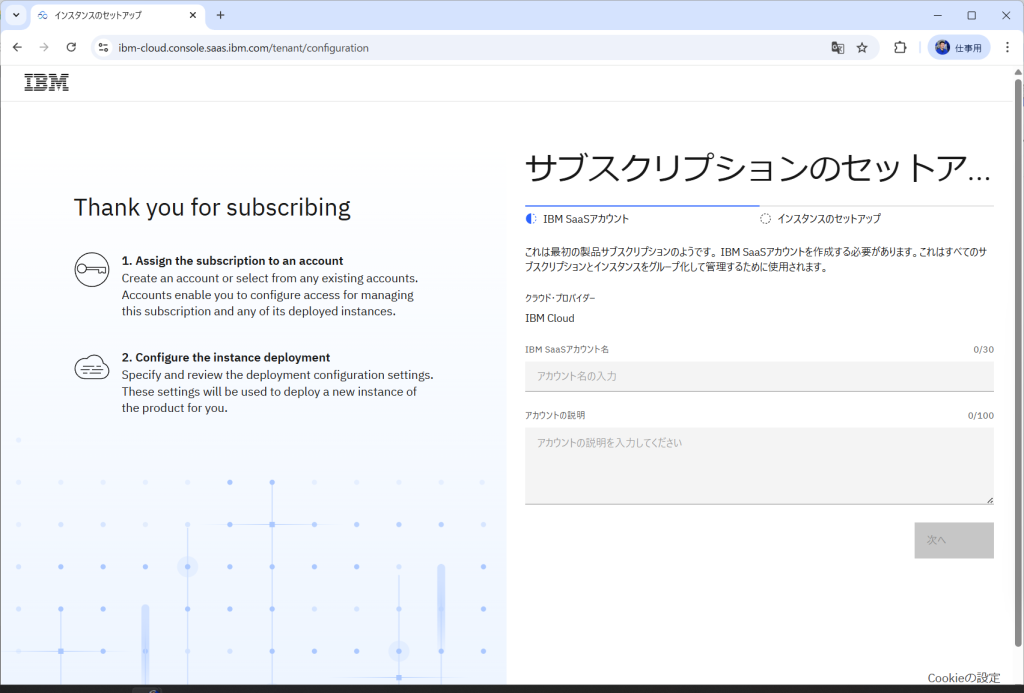The width and height of the screenshot is (1024, 693).
Task: Open the Chrome three-dot menu
Action: coord(1007,48)
